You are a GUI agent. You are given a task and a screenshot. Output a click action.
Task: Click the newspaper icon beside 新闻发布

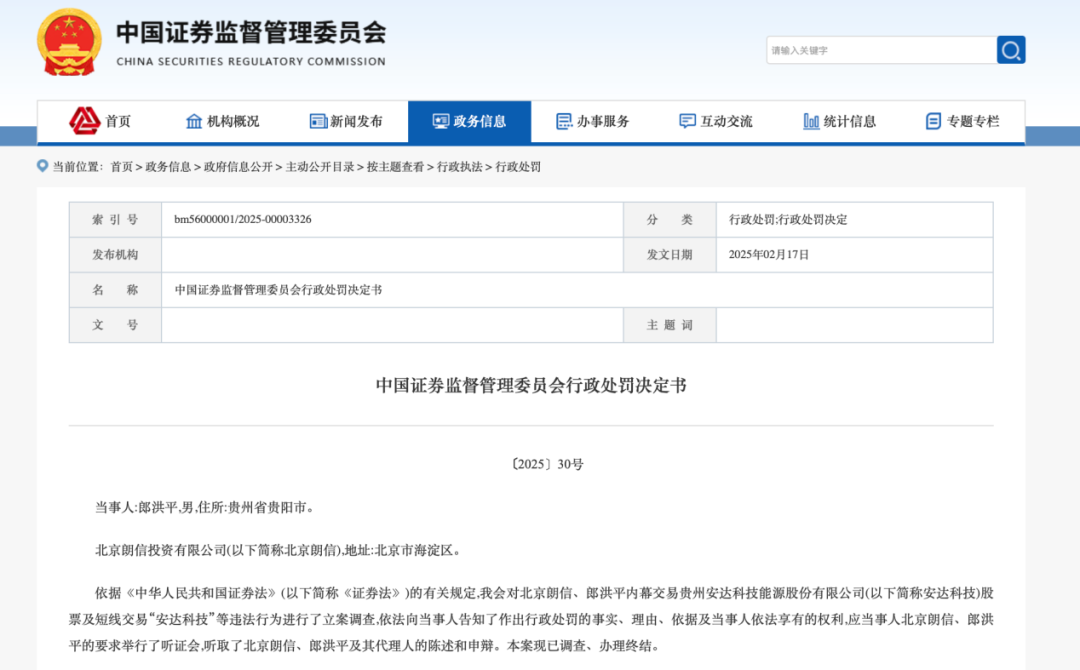coord(319,121)
